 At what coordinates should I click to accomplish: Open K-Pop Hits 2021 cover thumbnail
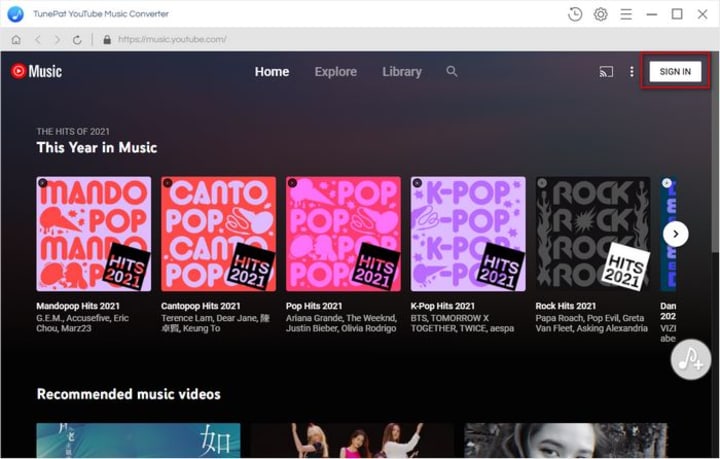(468, 234)
